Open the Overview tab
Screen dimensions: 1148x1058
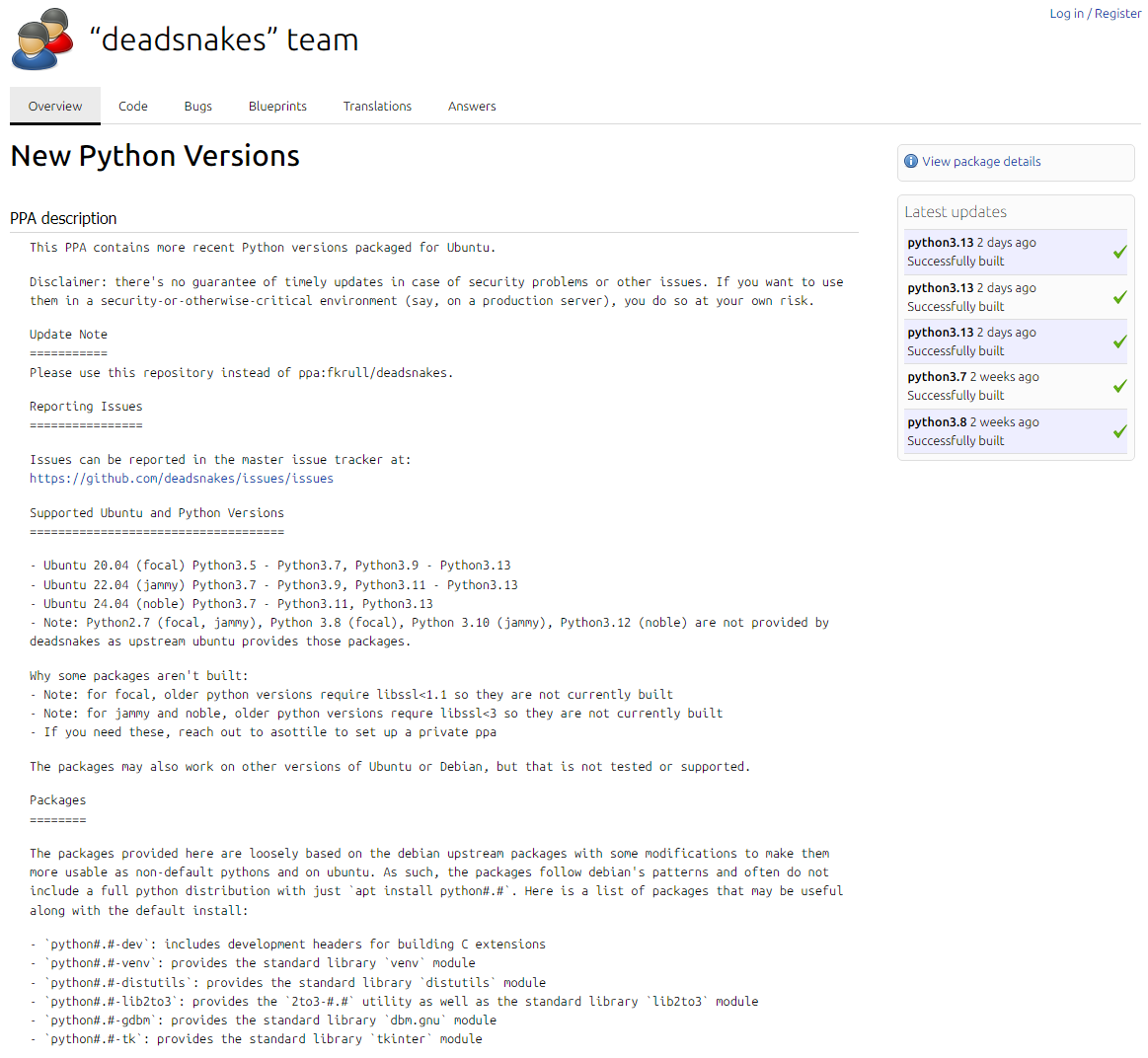pos(55,107)
